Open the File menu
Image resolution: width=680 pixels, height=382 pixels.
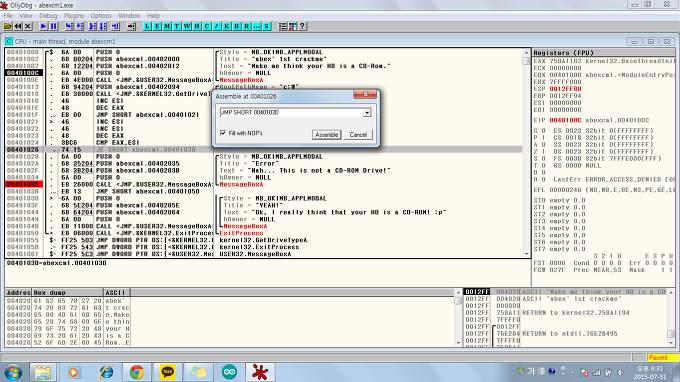(x=8, y=16)
